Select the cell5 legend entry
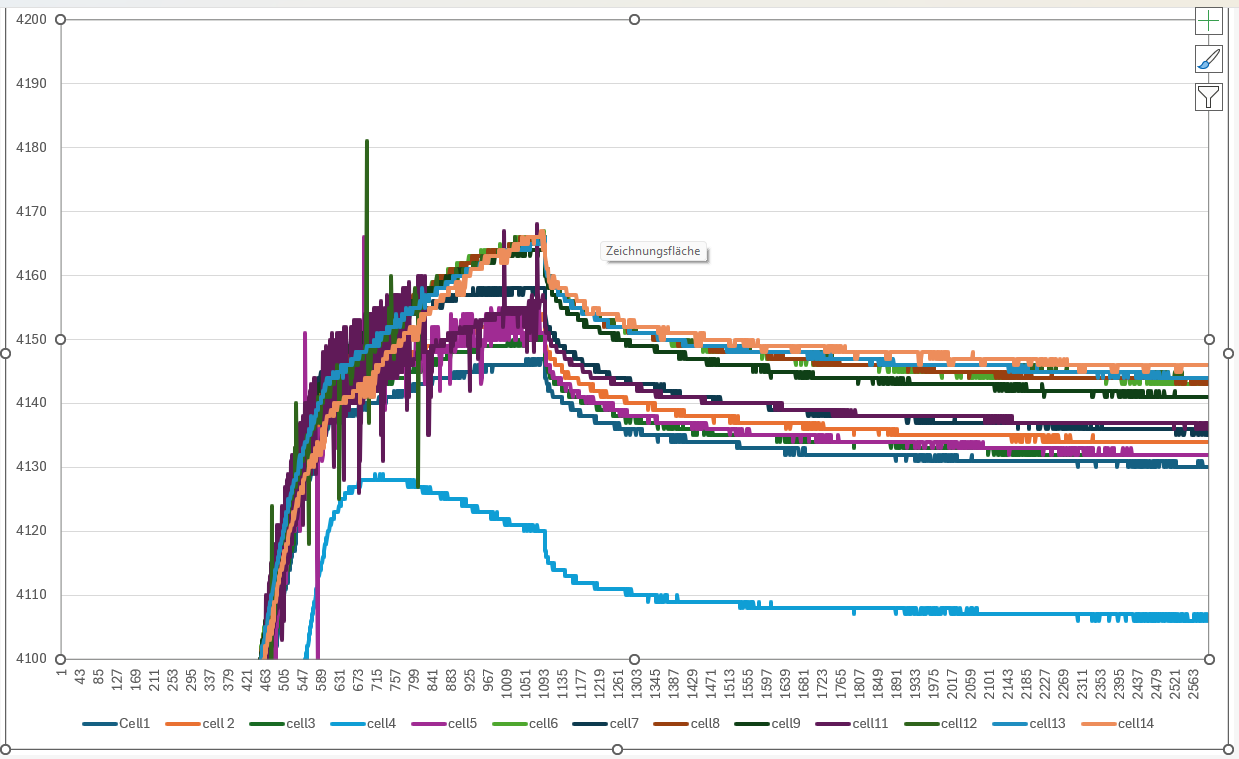The image size is (1239, 759). point(444,723)
